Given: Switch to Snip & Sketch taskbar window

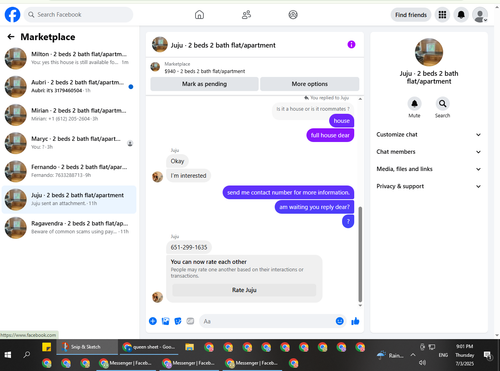Looking at the screenshot, I should coord(87,347).
